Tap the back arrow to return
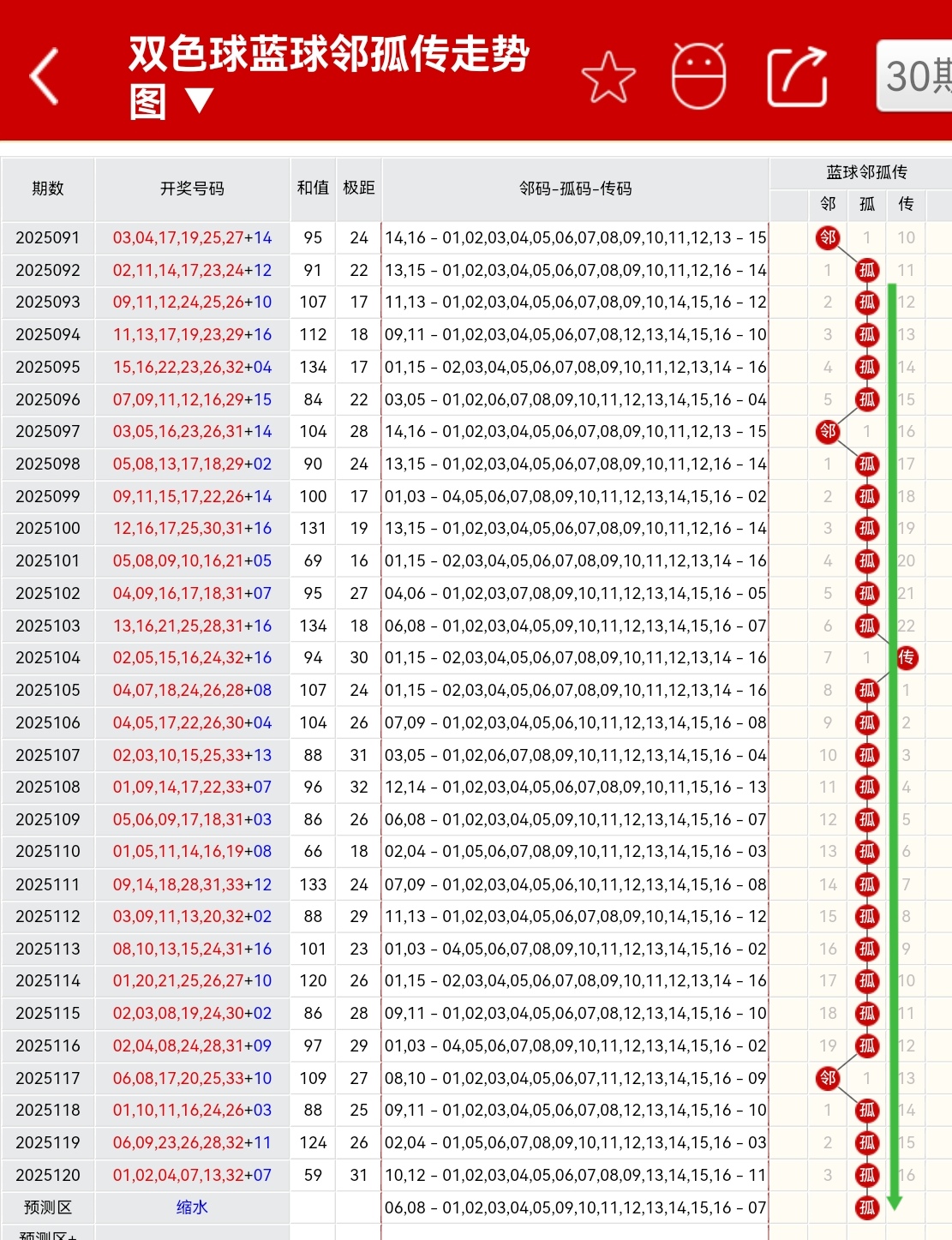The height and width of the screenshot is (1240, 952). click(x=44, y=77)
